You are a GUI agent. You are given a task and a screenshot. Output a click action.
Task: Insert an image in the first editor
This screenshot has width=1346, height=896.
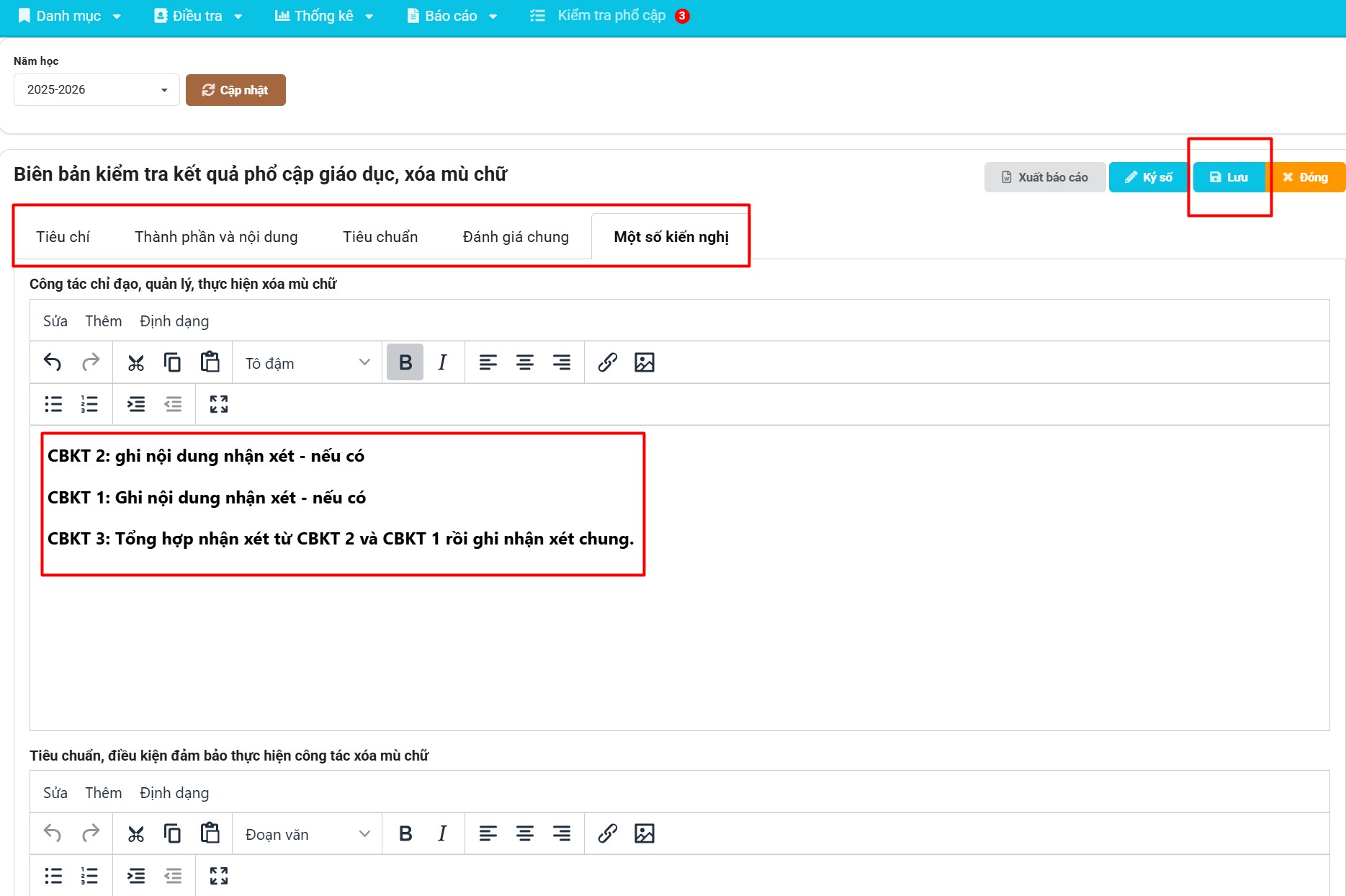pos(644,362)
